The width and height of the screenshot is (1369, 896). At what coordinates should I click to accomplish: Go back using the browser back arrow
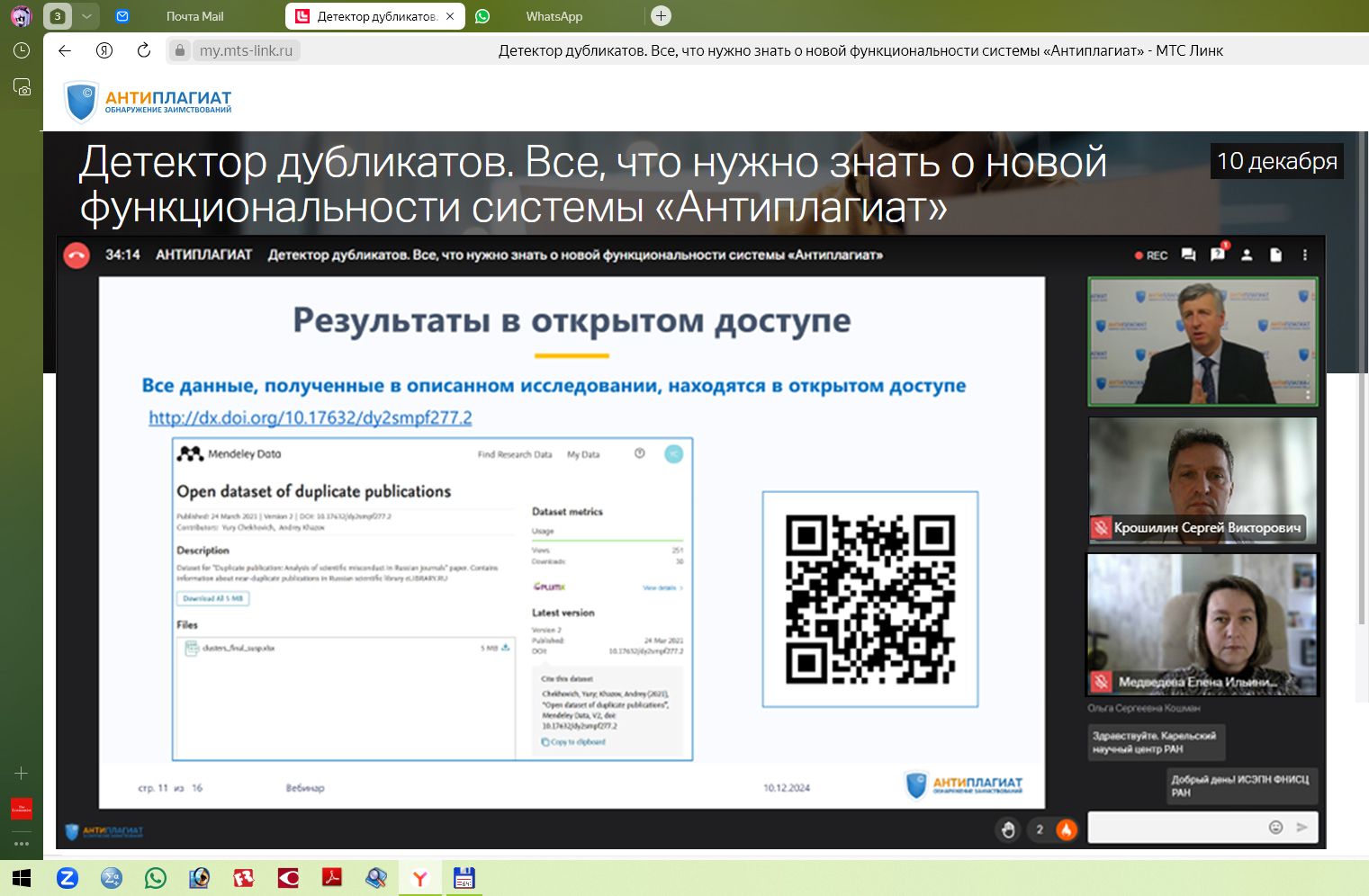click(x=65, y=50)
